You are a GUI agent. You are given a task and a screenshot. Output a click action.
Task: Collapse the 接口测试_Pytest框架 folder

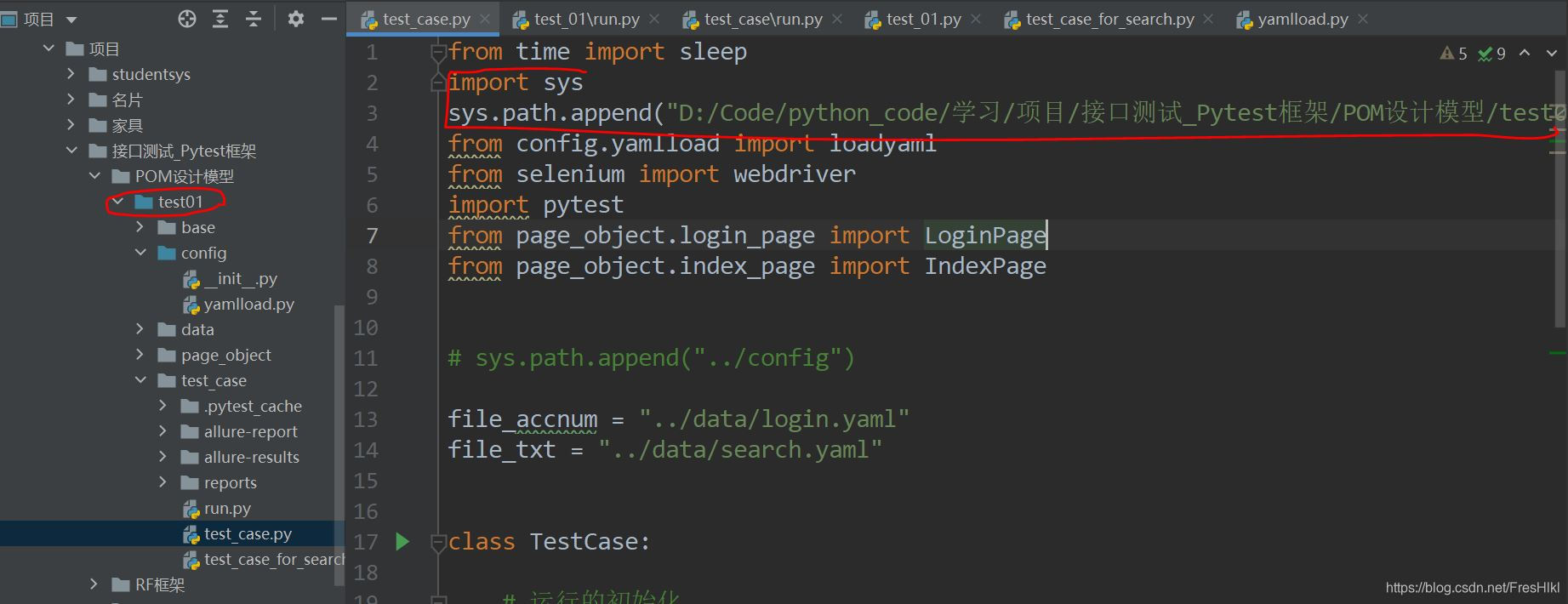click(x=71, y=151)
